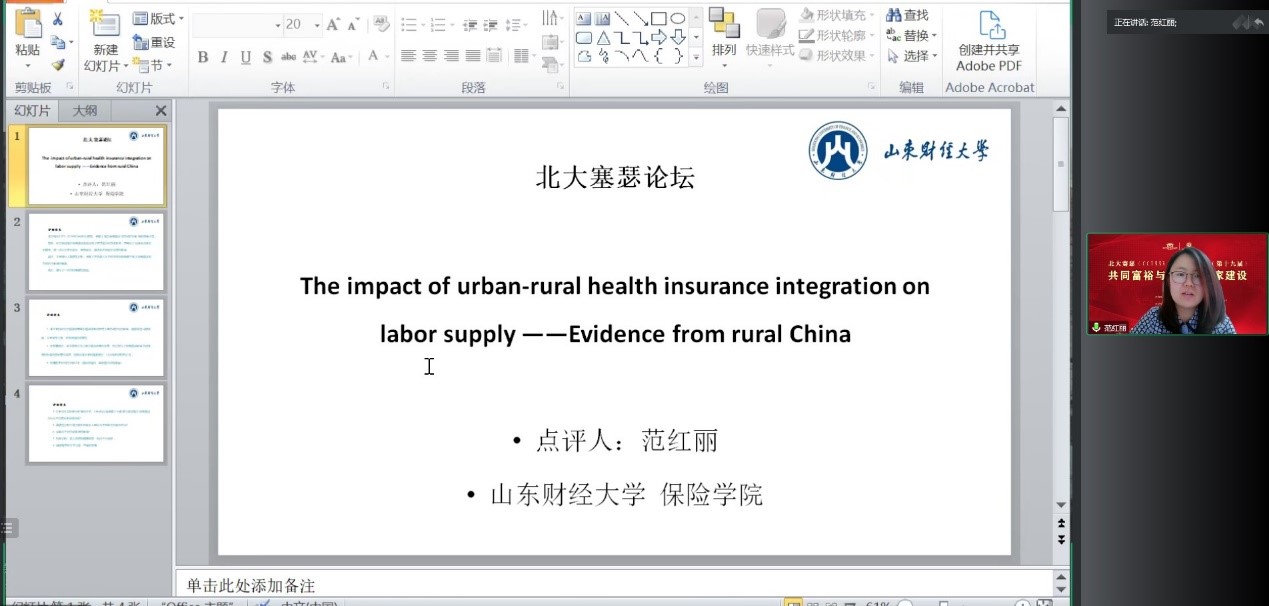
Task: Open the font size dropdown
Action: tap(317, 24)
